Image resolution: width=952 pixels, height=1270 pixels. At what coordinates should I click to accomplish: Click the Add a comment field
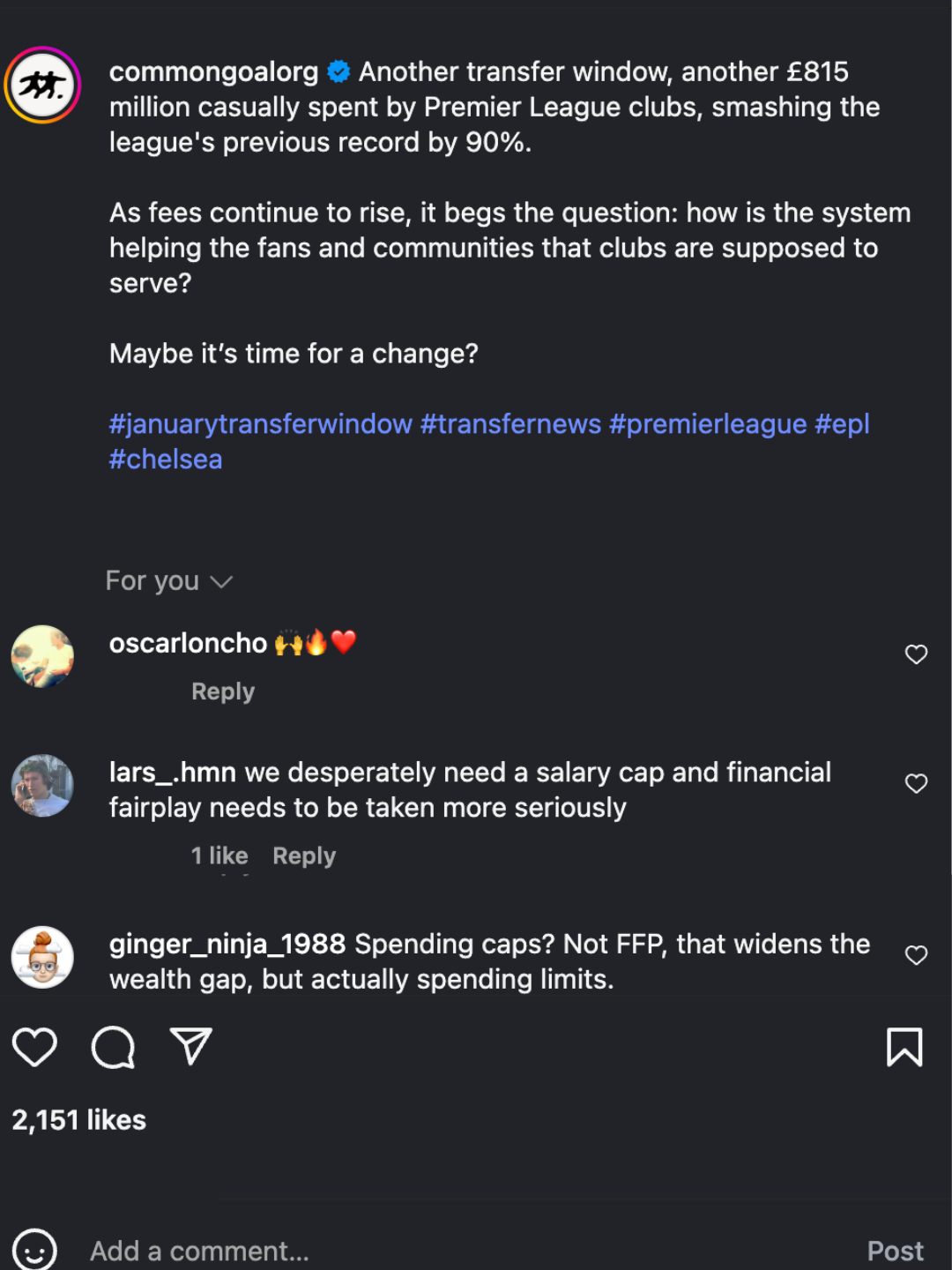pyautogui.click(x=441, y=1251)
